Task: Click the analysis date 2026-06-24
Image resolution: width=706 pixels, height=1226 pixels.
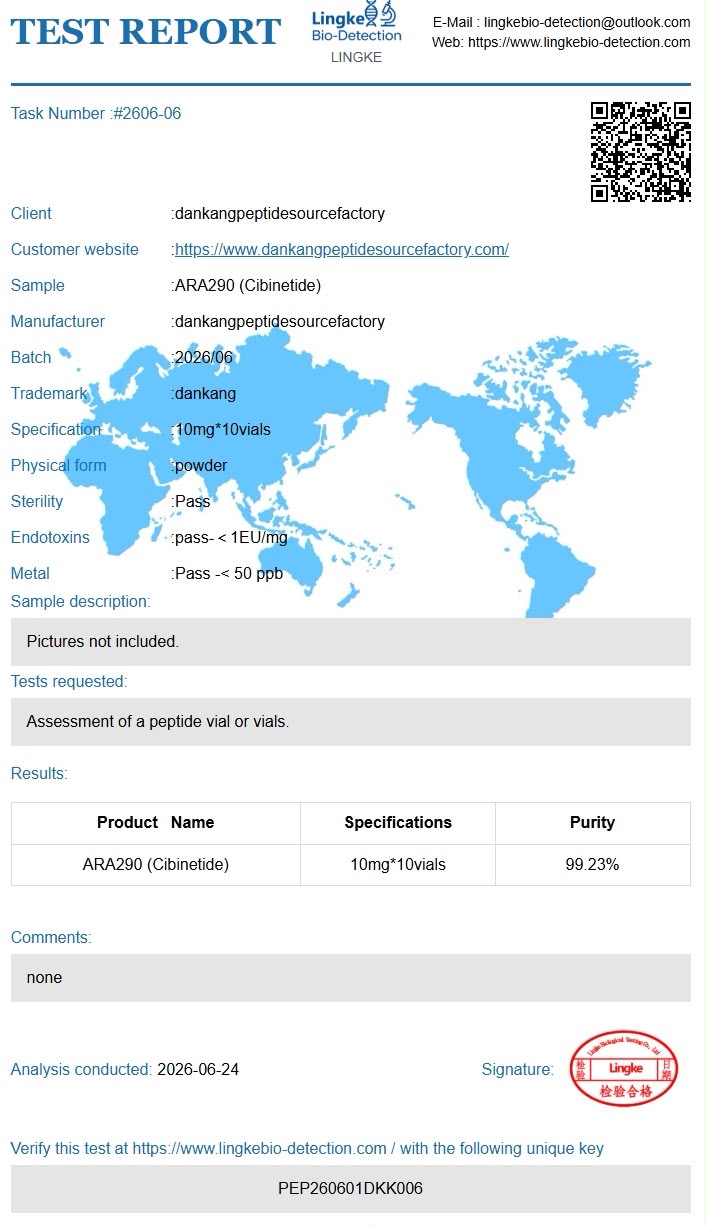Action: point(198,1069)
